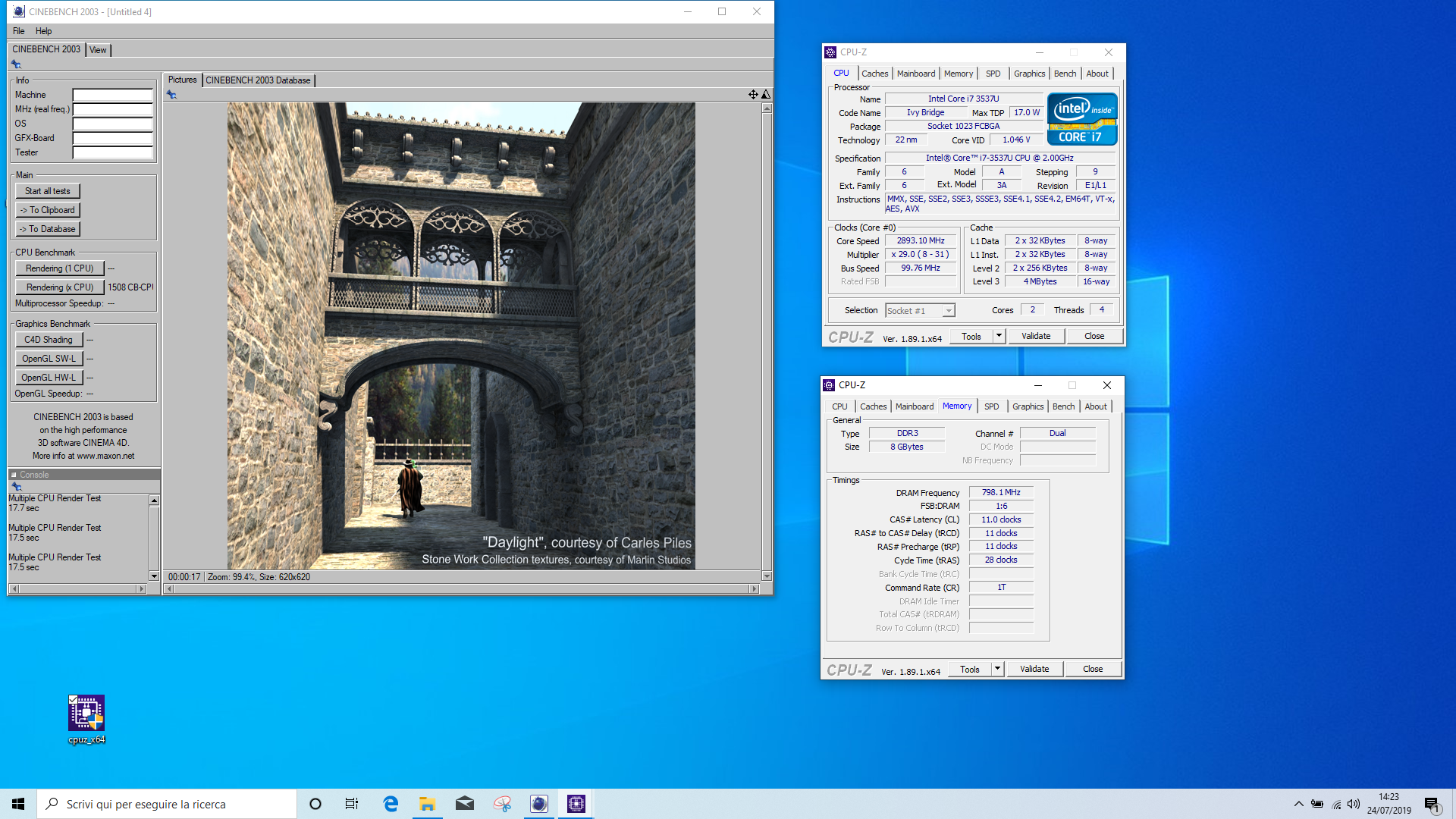Click the picture viewer's vertical scrollbar
This screenshot has height=819, width=1456.
coord(767,342)
